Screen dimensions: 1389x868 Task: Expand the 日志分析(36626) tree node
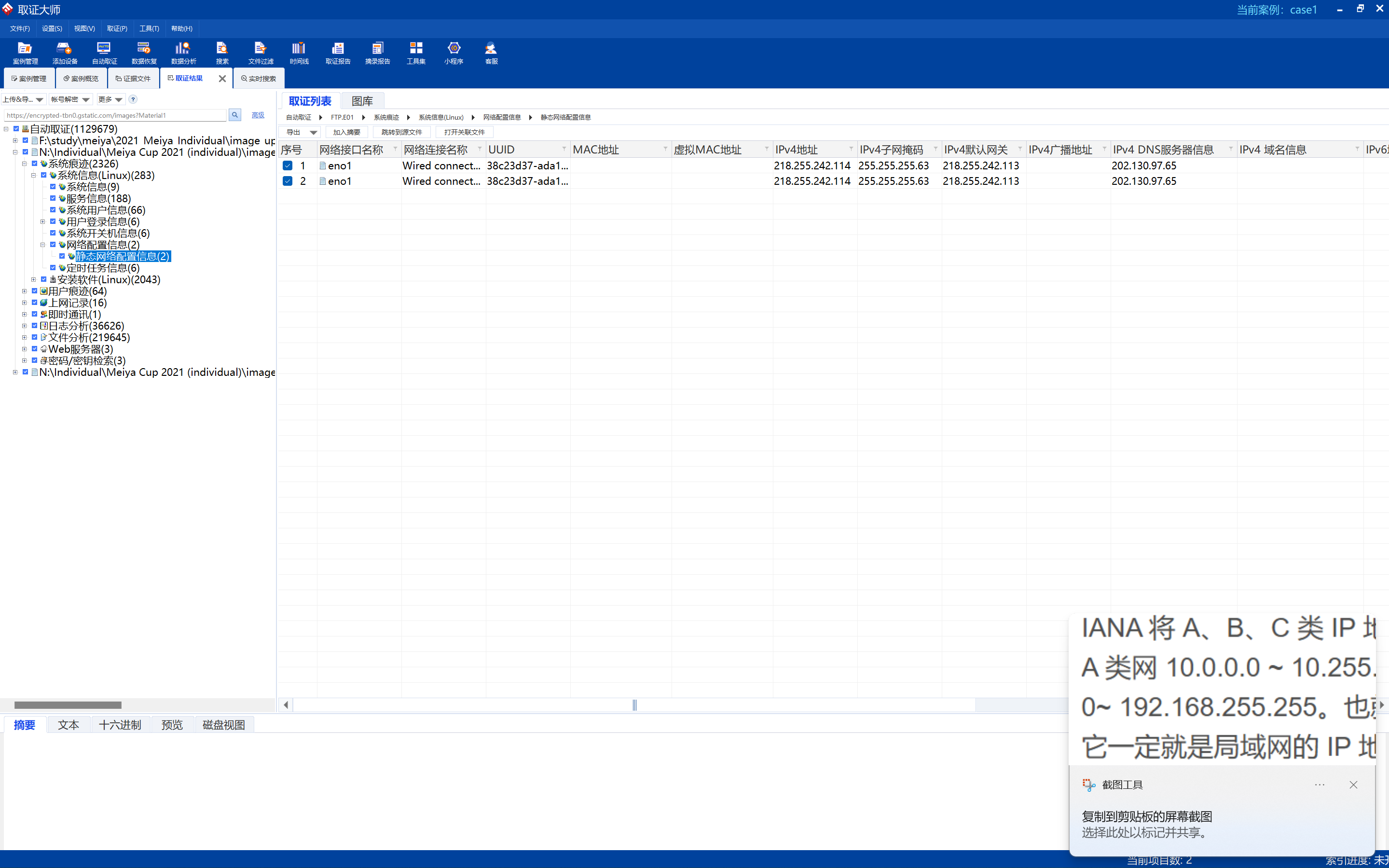tap(24, 326)
